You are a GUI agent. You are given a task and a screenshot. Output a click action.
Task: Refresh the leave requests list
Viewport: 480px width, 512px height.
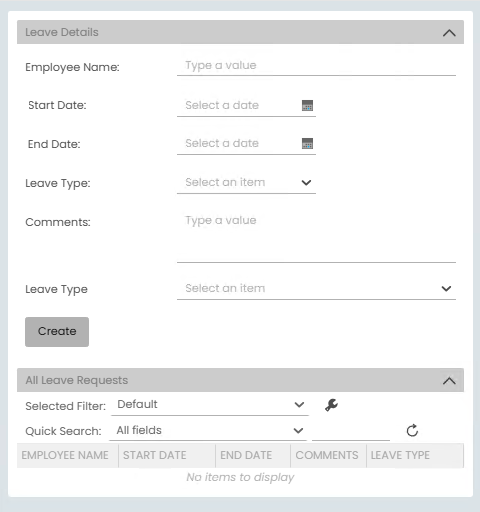click(x=412, y=430)
